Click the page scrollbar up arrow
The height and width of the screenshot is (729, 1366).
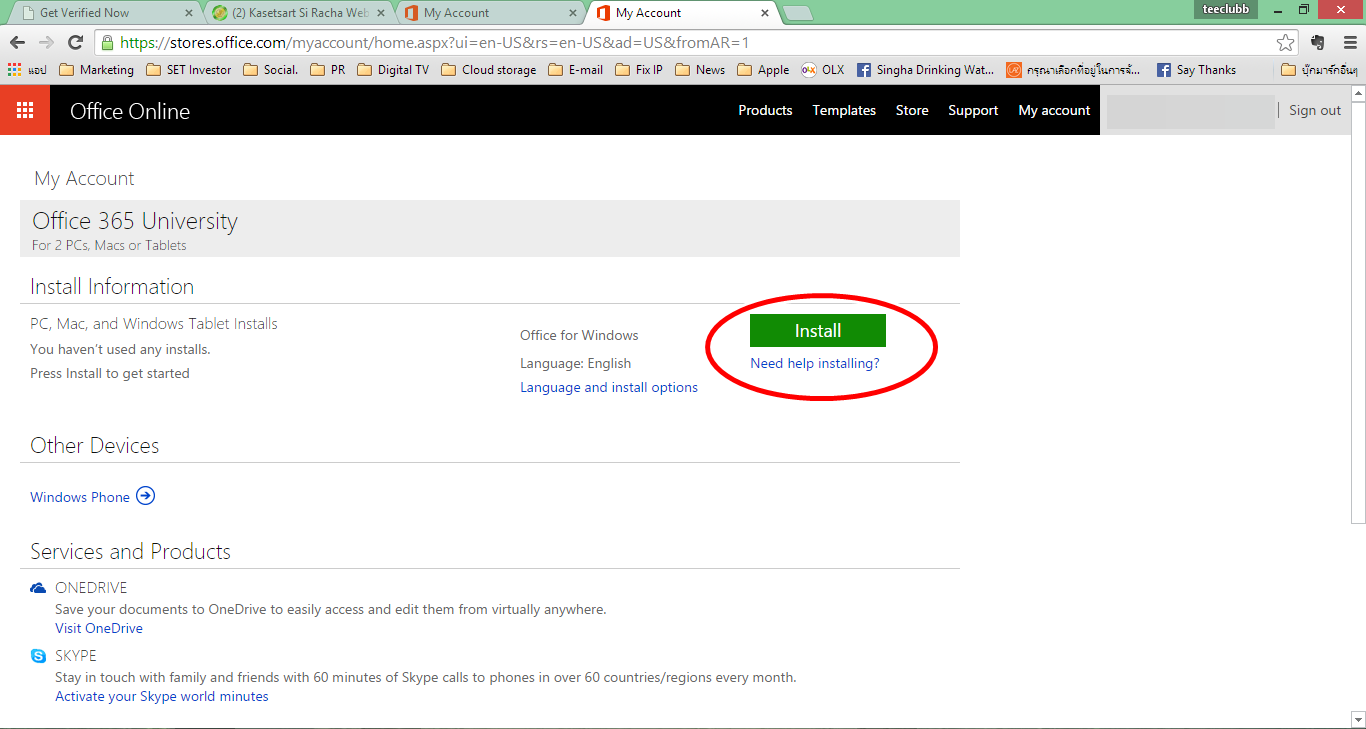1358,94
